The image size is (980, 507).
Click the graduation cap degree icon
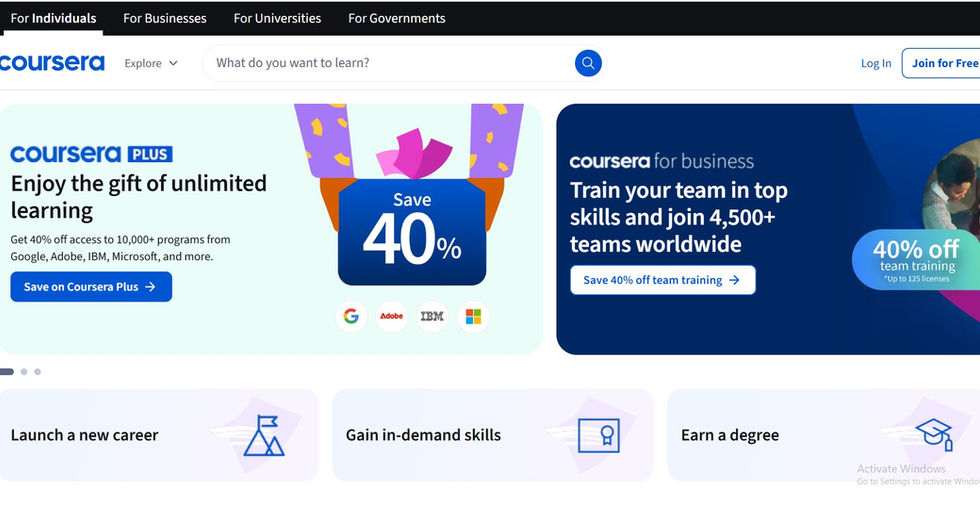click(934, 434)
